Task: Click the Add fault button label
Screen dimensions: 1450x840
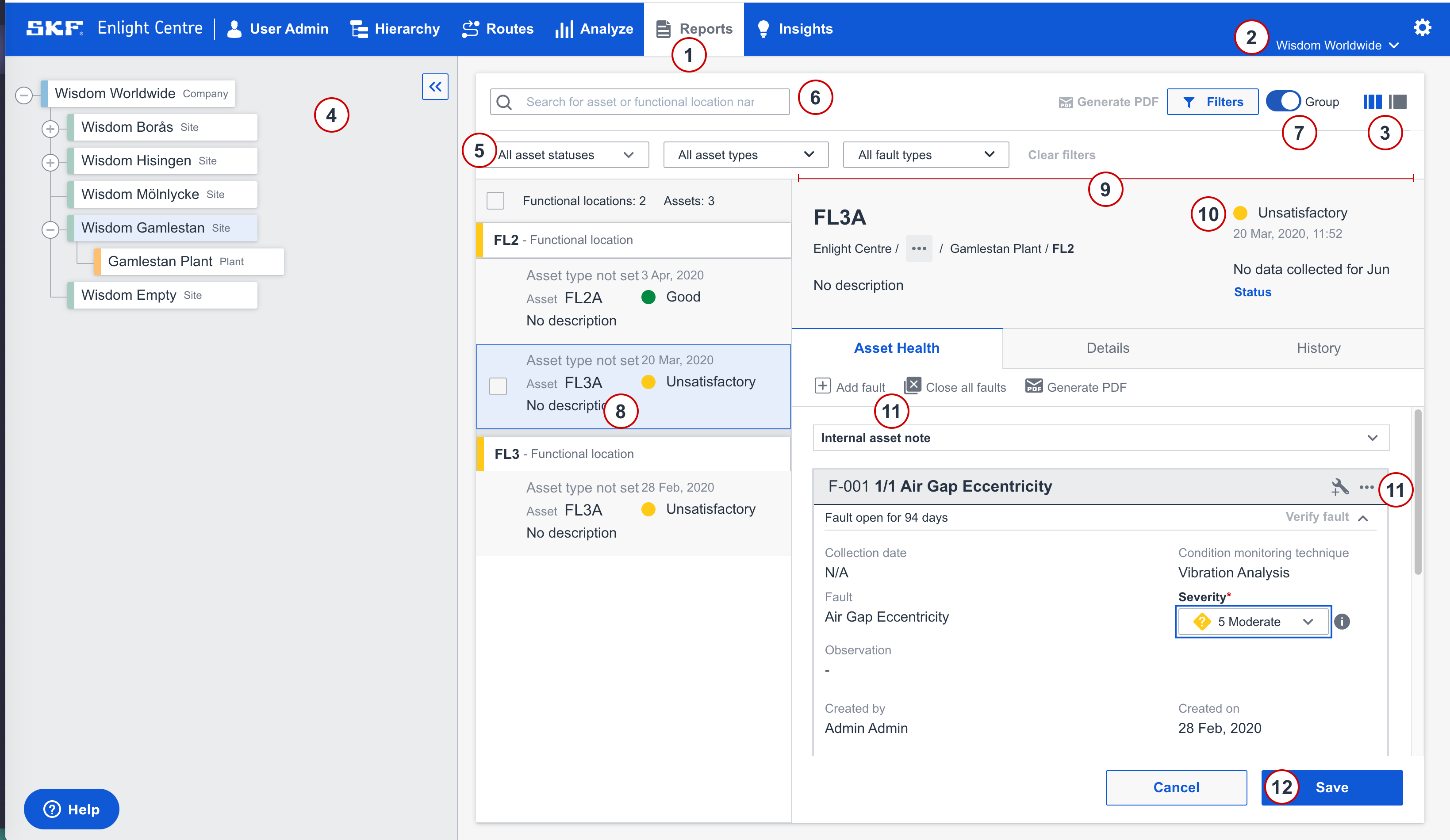Action: tap(860, 388)
